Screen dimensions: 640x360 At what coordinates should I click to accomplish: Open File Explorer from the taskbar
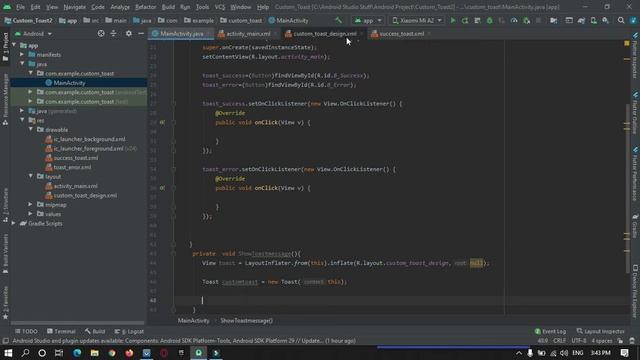95,353
